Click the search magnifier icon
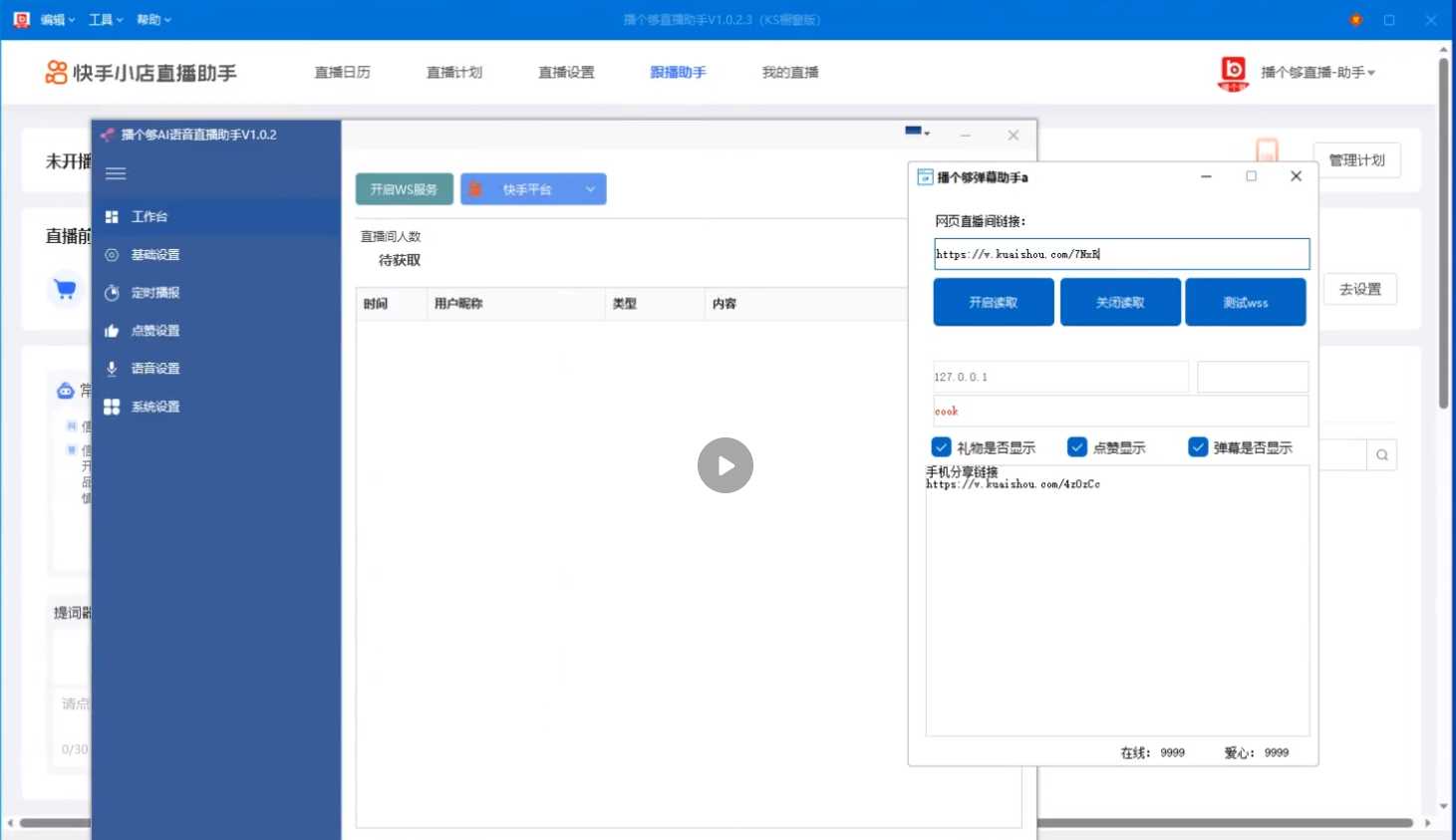 pyautogui.click(x=1382, y=455)
